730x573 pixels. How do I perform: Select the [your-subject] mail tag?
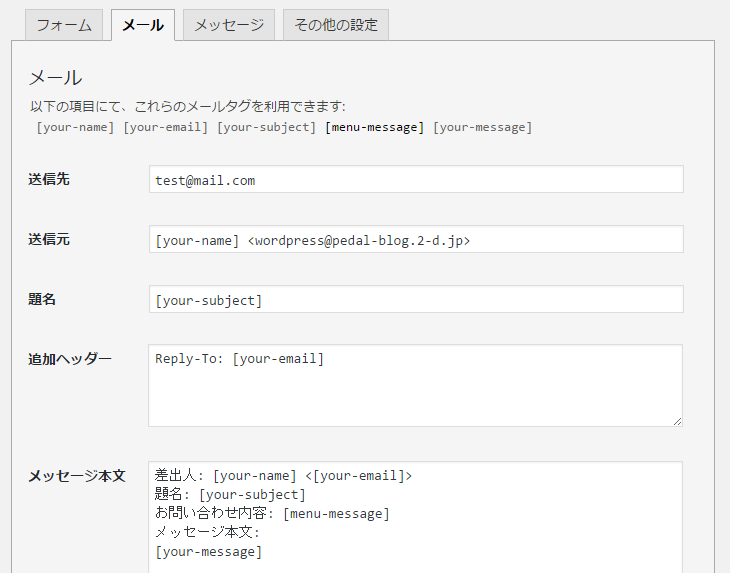[266, 127]
